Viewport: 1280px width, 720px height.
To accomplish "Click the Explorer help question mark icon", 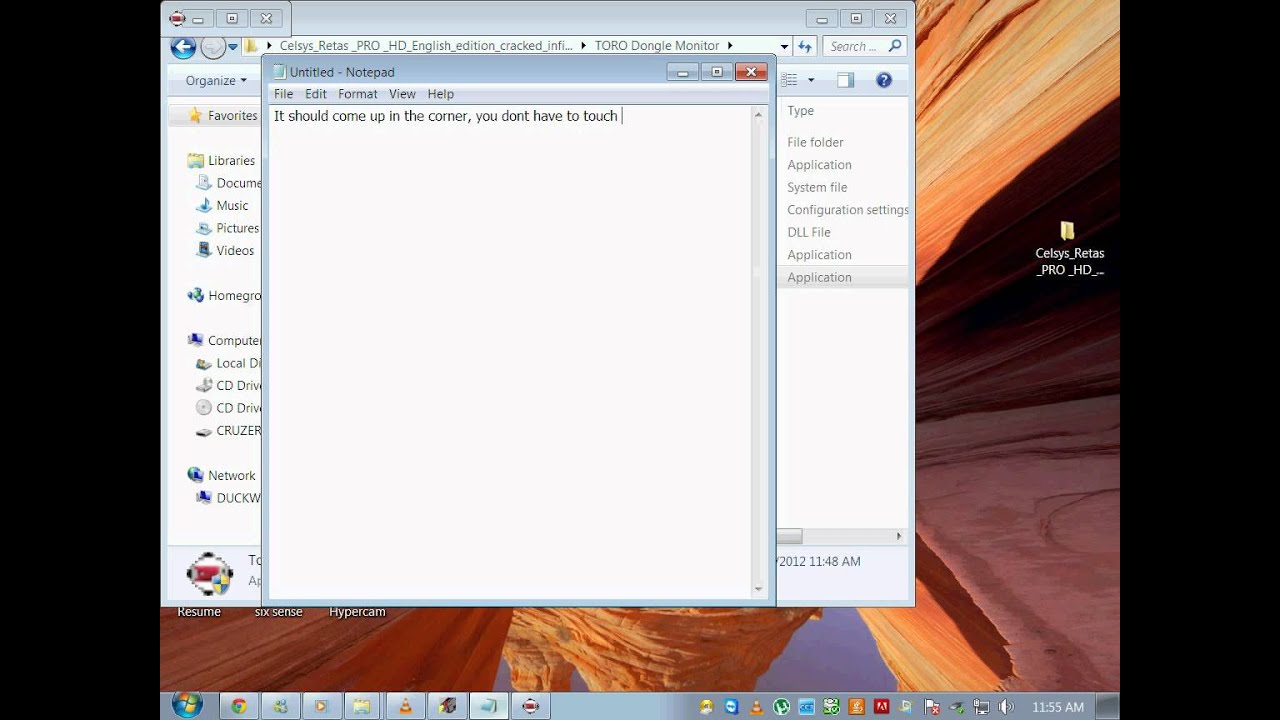I will (x=884, y=80).
